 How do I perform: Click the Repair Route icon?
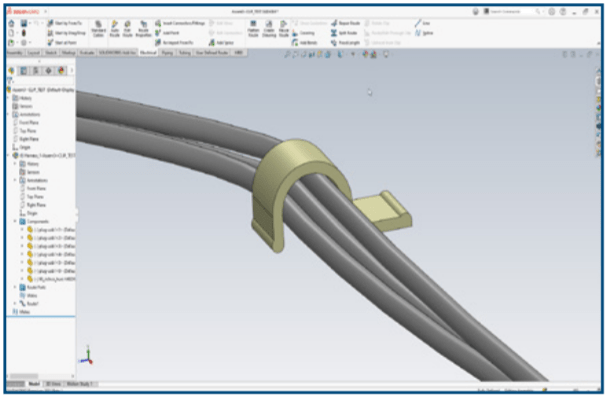[345, 23]
